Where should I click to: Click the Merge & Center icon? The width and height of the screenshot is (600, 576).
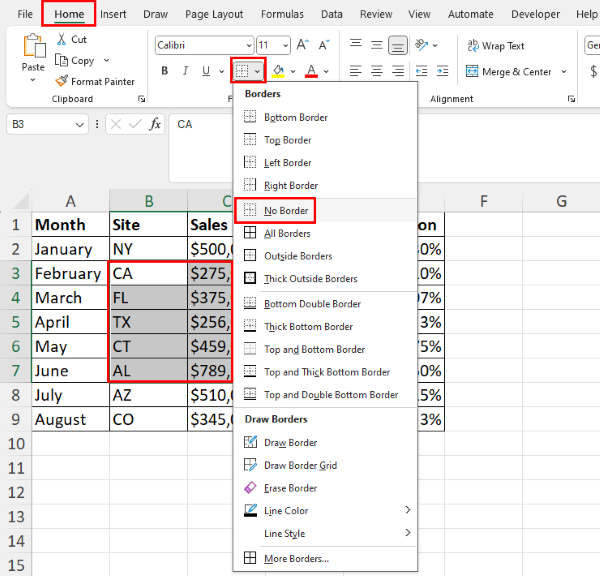(x=471, y=72)
